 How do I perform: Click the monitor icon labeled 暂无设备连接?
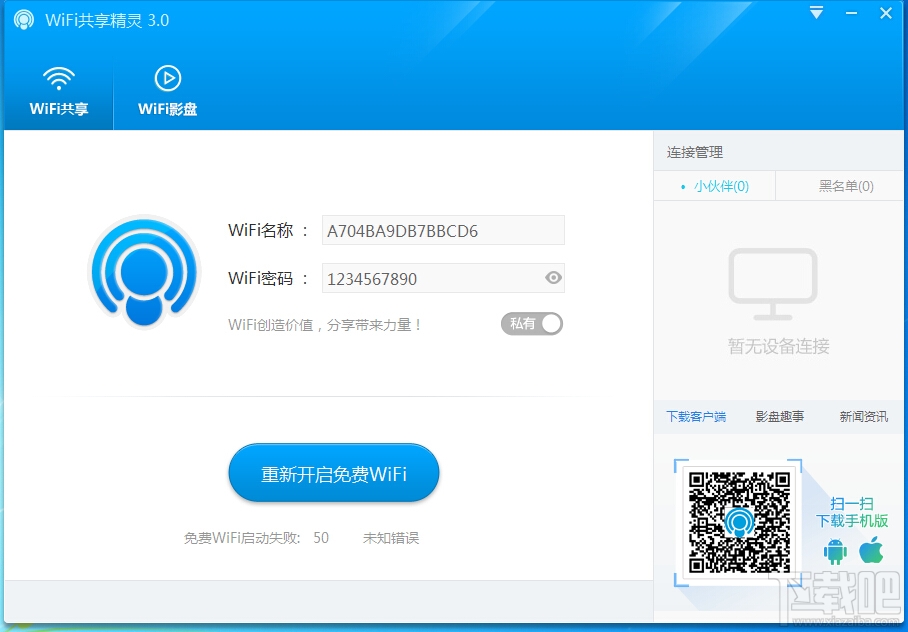[771, 285]
